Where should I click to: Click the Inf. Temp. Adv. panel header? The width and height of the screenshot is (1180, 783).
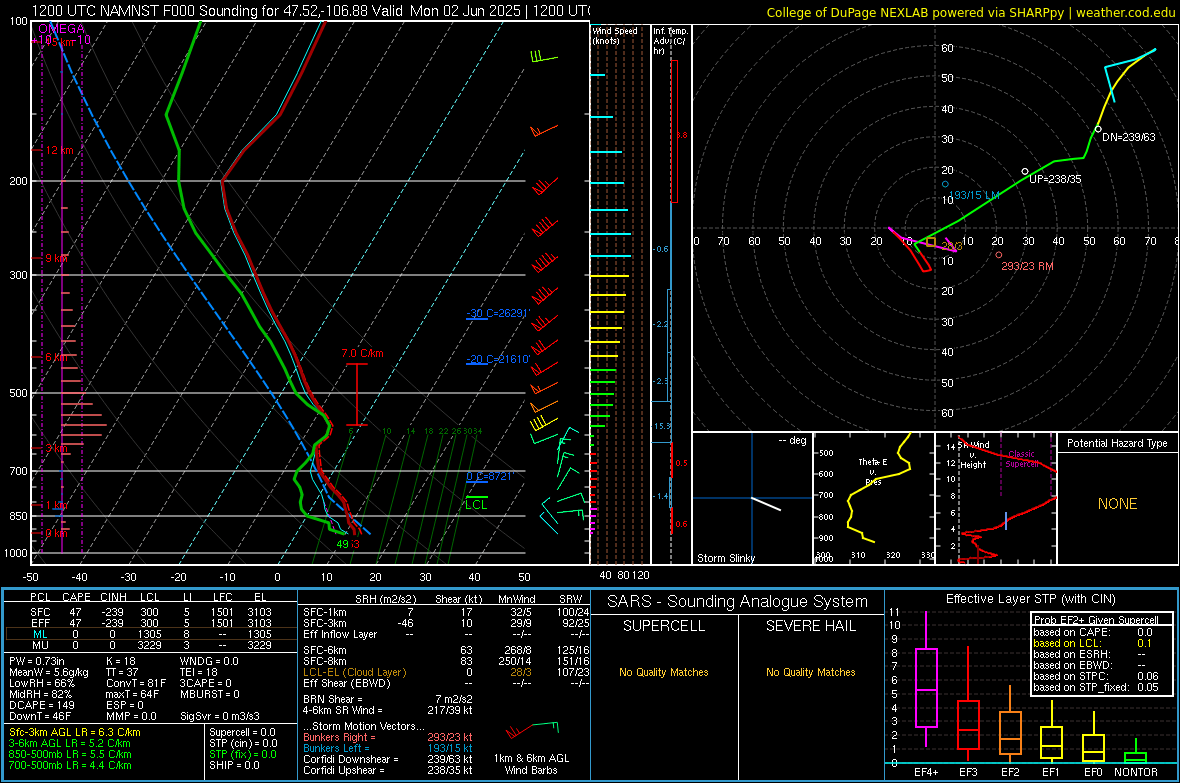coord(670,41)
